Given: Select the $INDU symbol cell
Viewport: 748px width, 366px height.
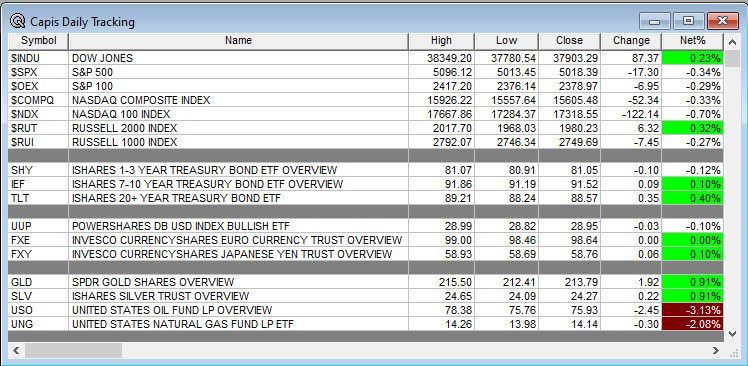Looking at the screenshot, I should [x=39, y=58].
